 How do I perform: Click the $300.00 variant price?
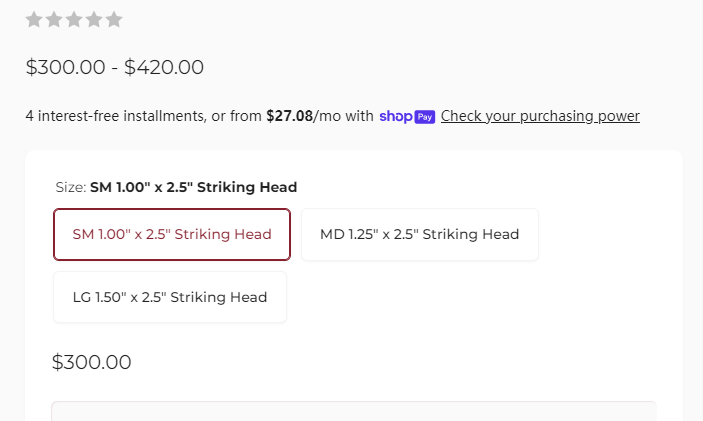(x=91, y=362)
